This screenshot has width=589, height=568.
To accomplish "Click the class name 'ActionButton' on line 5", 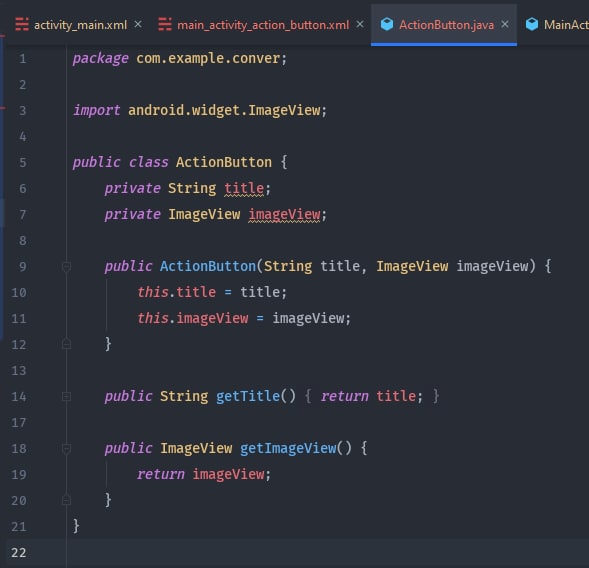I will (x=224, y=162).
